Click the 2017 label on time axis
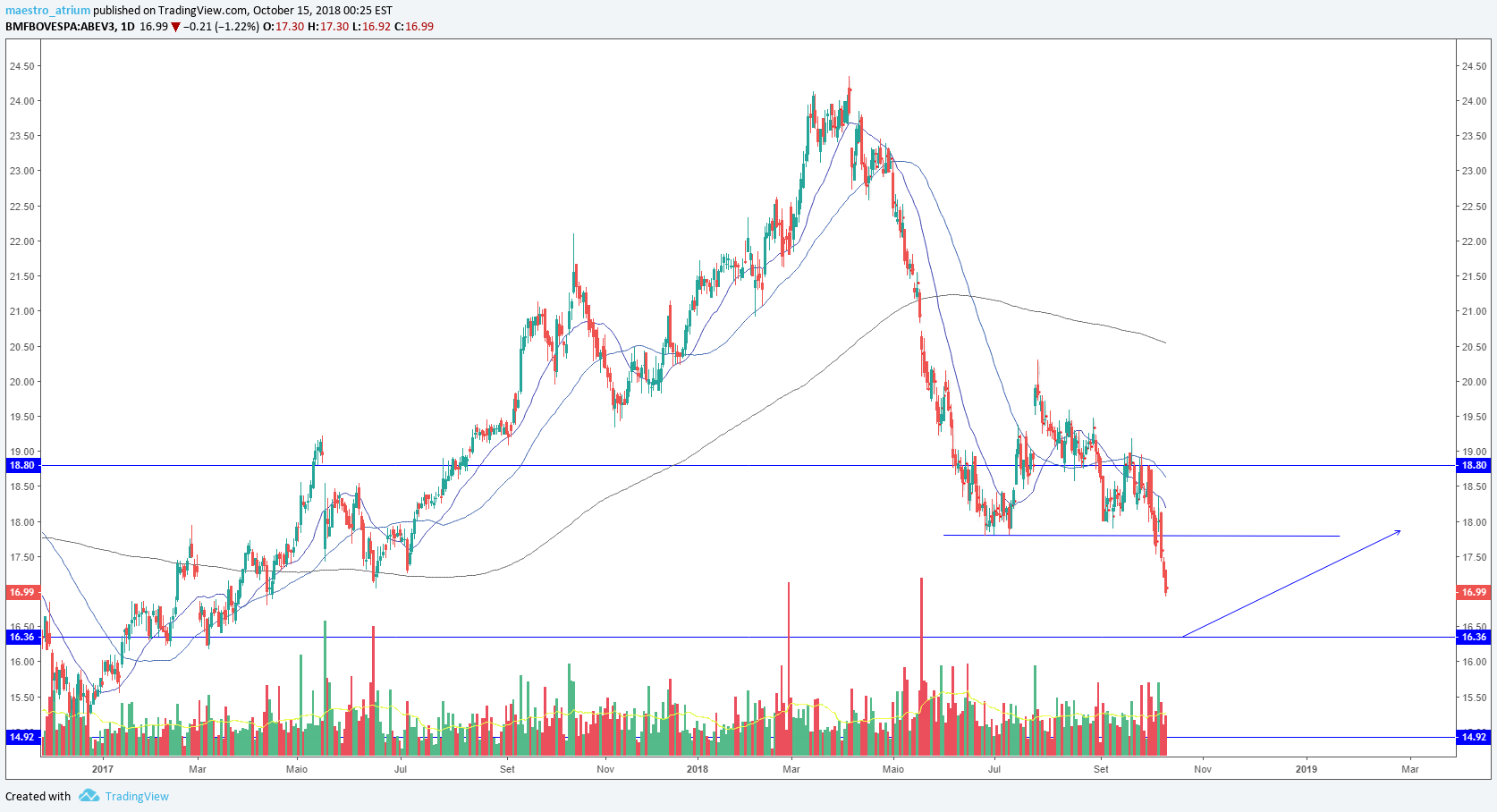Screen dimensions: 1497x812 [103, 769]
